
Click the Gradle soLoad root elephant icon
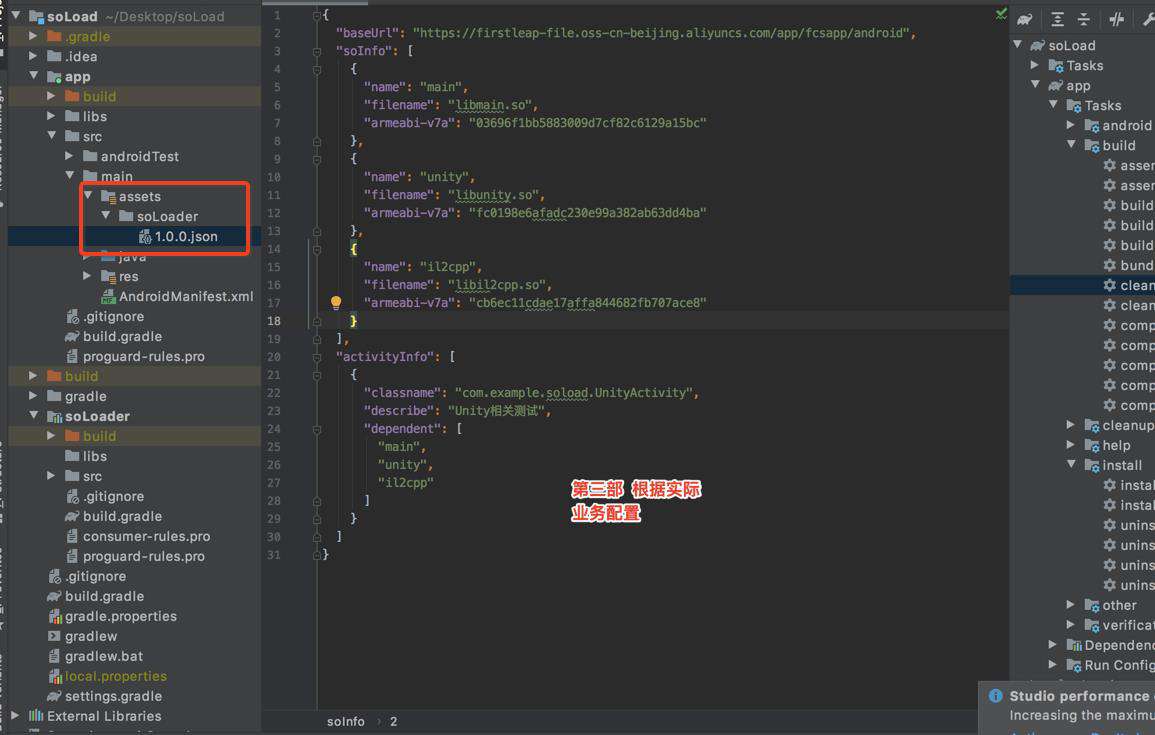(1037, 46)
